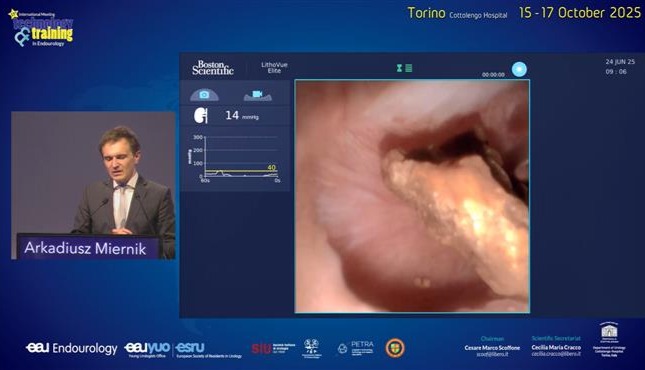Click the camera snapshot capture icon
The width and height of the screenshot is (645, 370).
click(204, 95)
